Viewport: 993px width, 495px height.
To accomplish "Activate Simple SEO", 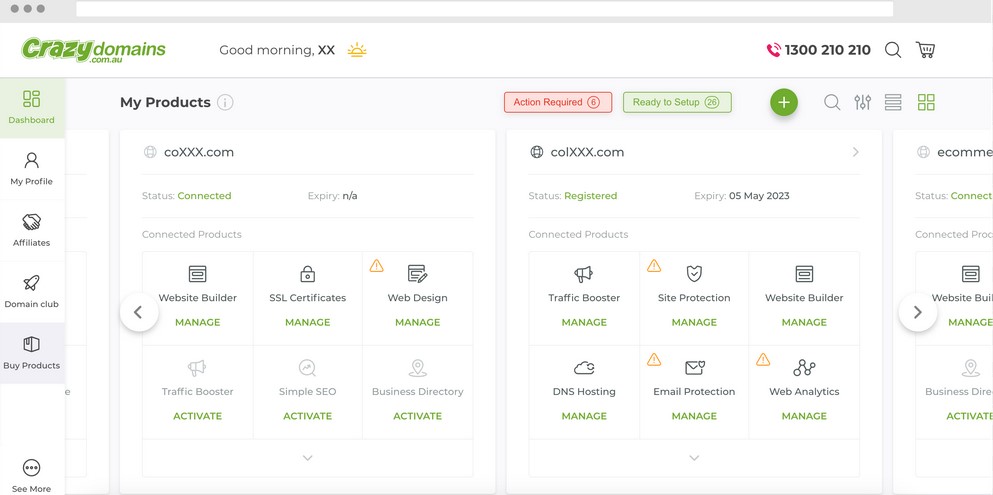I will click(x=308, y=416).
